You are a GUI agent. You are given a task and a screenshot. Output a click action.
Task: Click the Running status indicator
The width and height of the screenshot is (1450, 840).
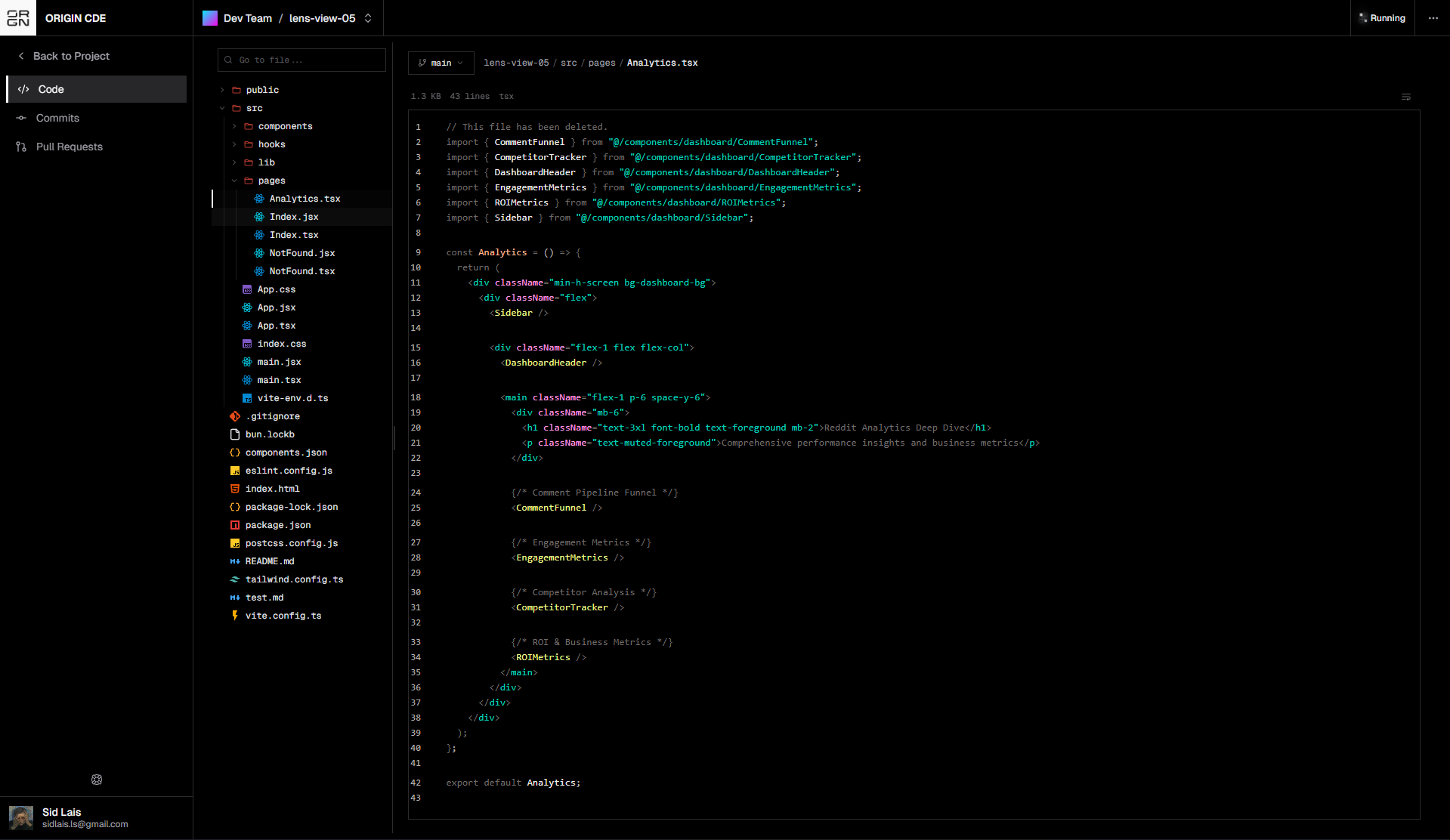click(x=1382, y=18)
